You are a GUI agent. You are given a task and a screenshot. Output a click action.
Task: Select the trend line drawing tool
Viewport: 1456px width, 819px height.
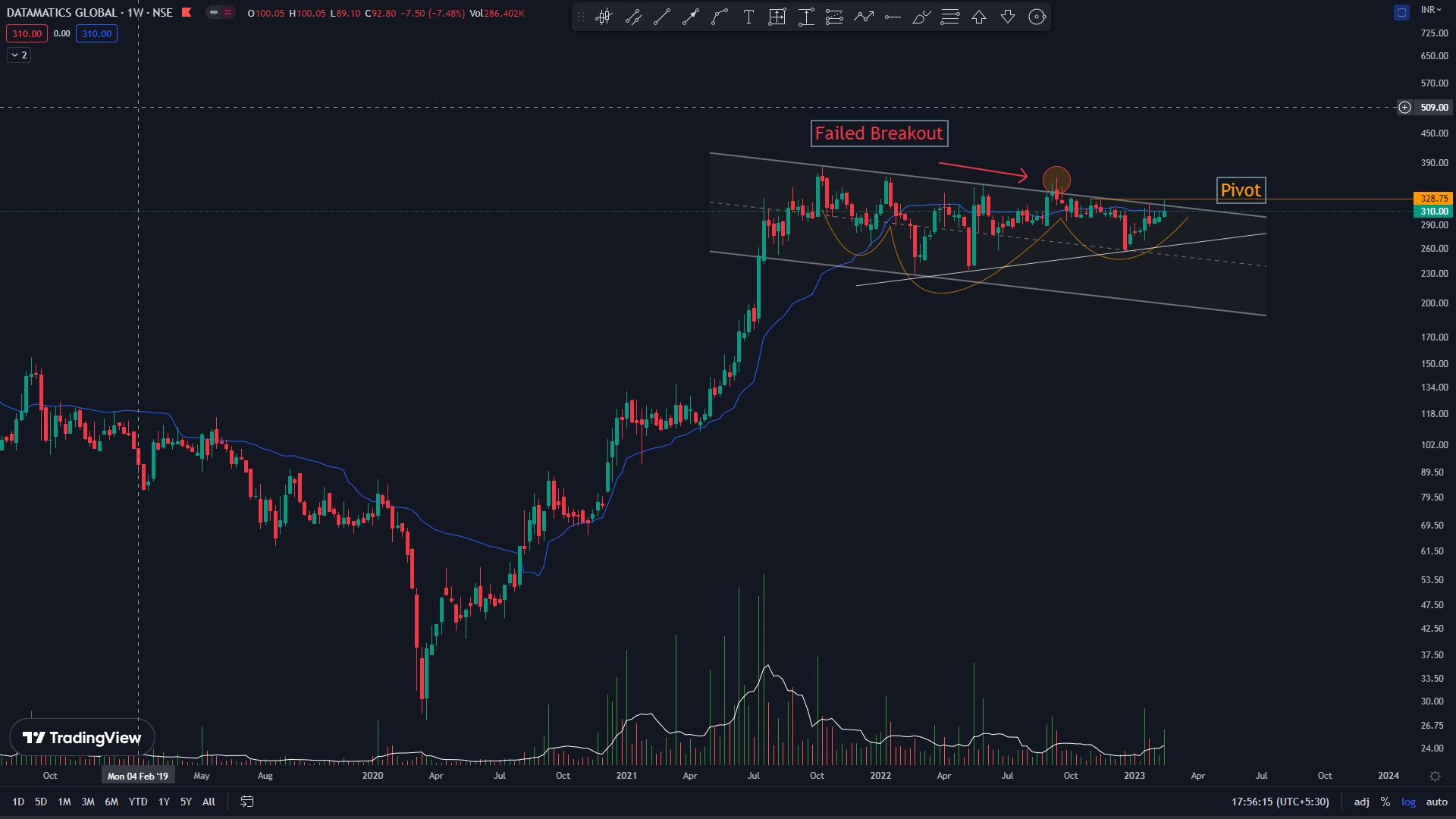click(x=662, y=17)
